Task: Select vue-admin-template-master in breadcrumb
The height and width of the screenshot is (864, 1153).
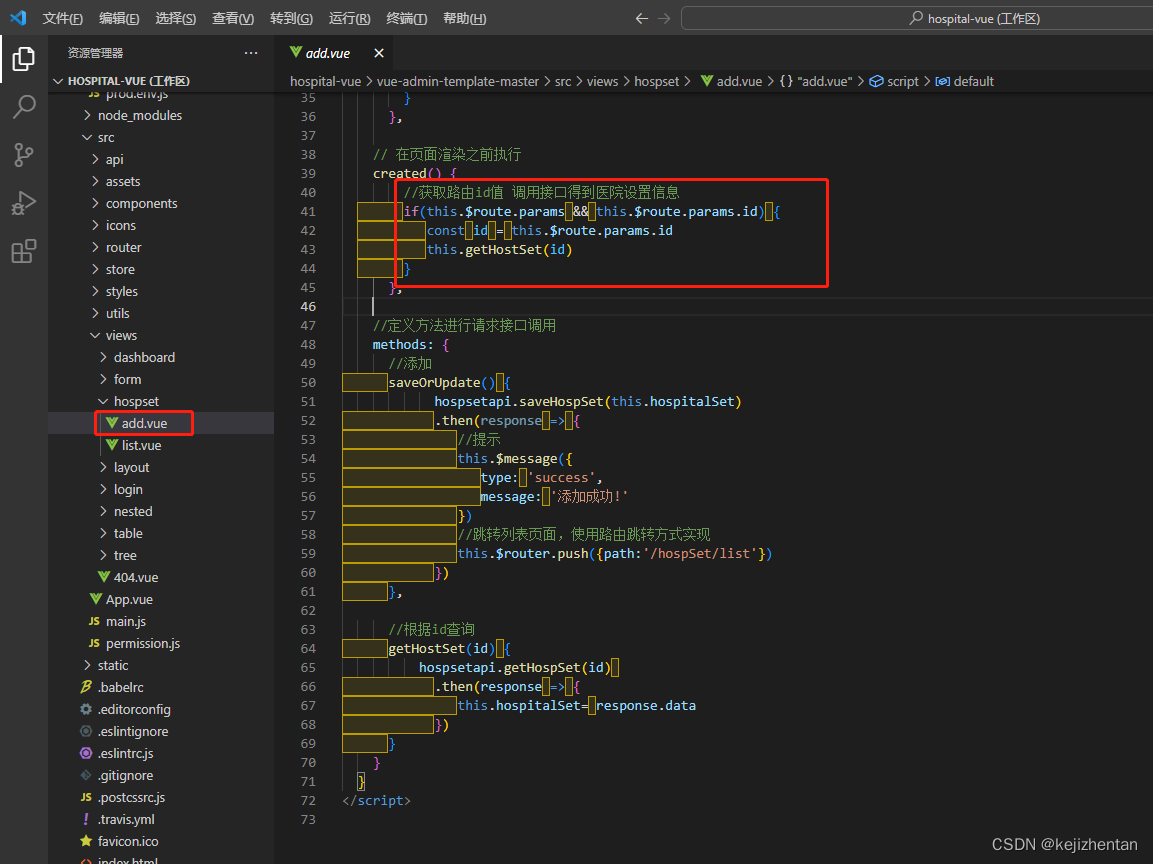Action: tap(457, 81)
